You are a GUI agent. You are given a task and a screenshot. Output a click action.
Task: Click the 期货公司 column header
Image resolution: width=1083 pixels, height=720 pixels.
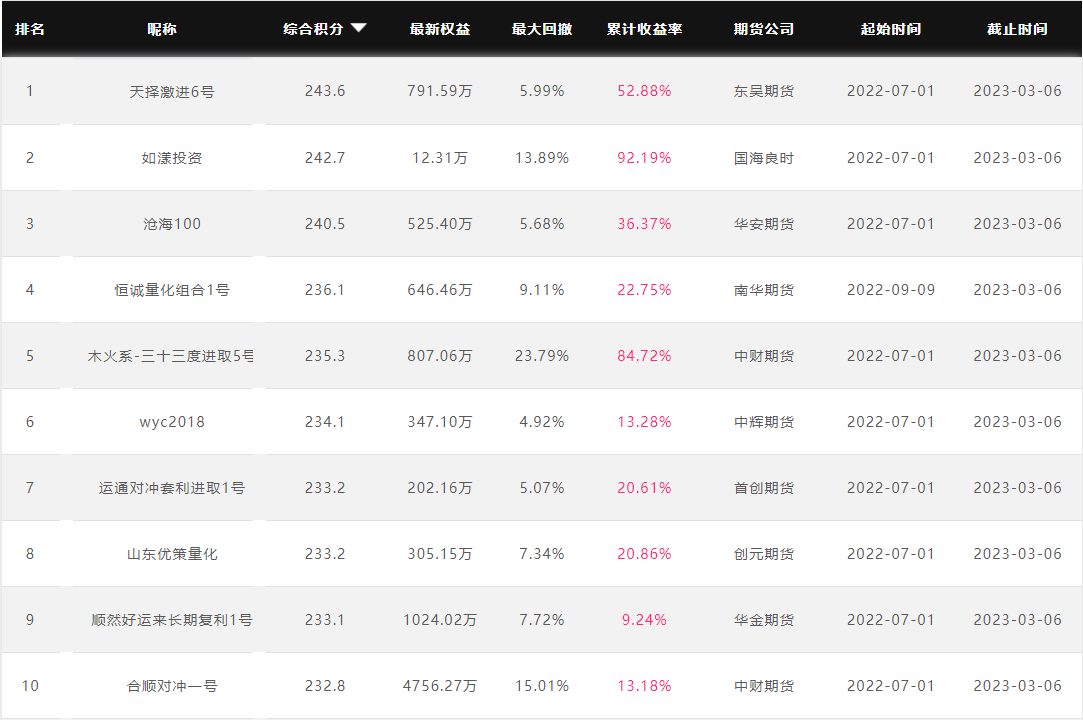tap(763, 29)
